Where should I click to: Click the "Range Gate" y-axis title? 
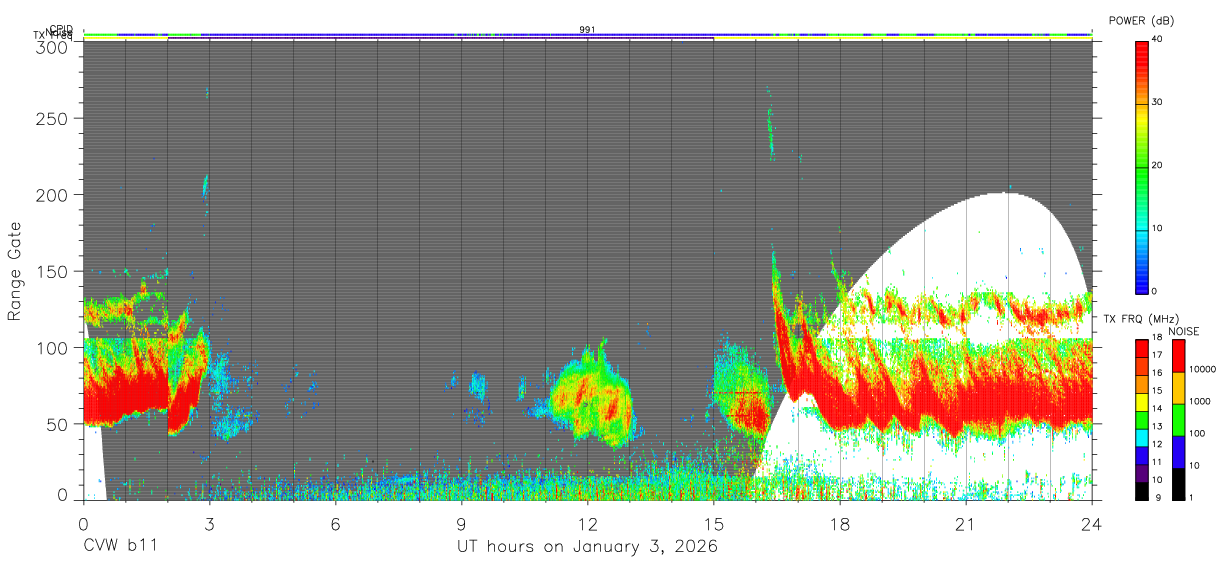15,271
